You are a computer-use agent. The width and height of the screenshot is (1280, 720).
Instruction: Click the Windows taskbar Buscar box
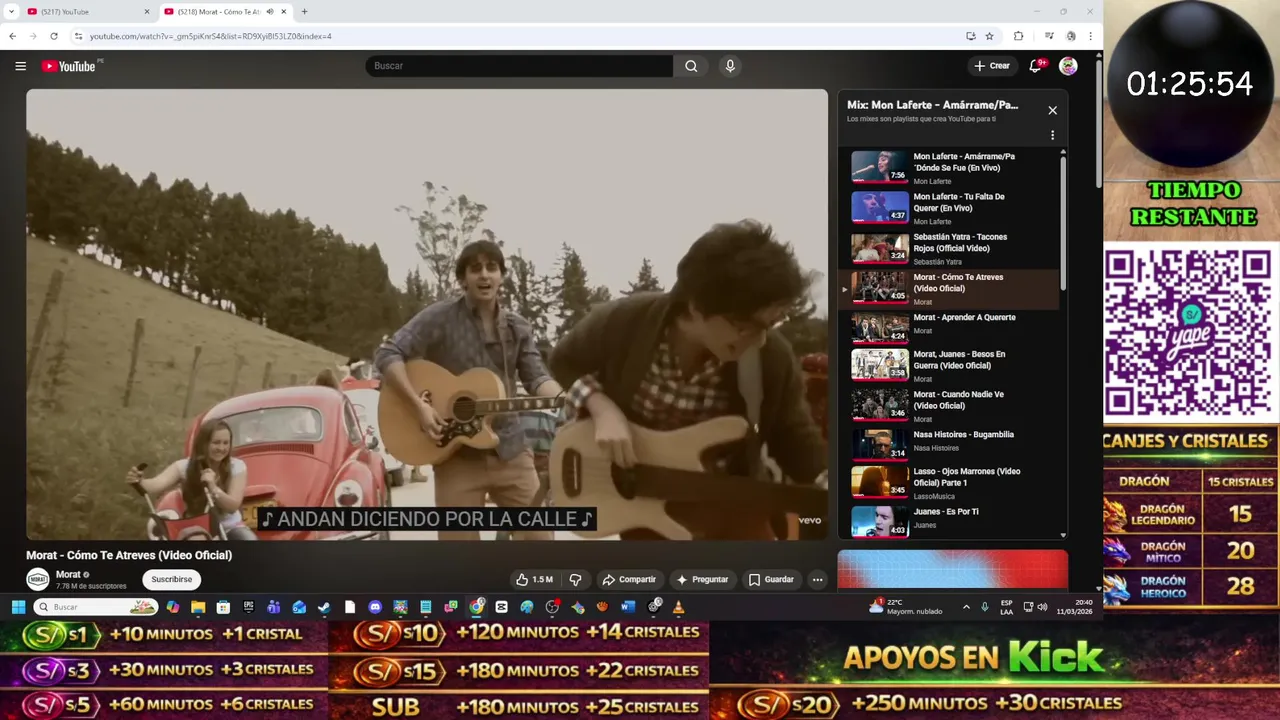point(96,607)
